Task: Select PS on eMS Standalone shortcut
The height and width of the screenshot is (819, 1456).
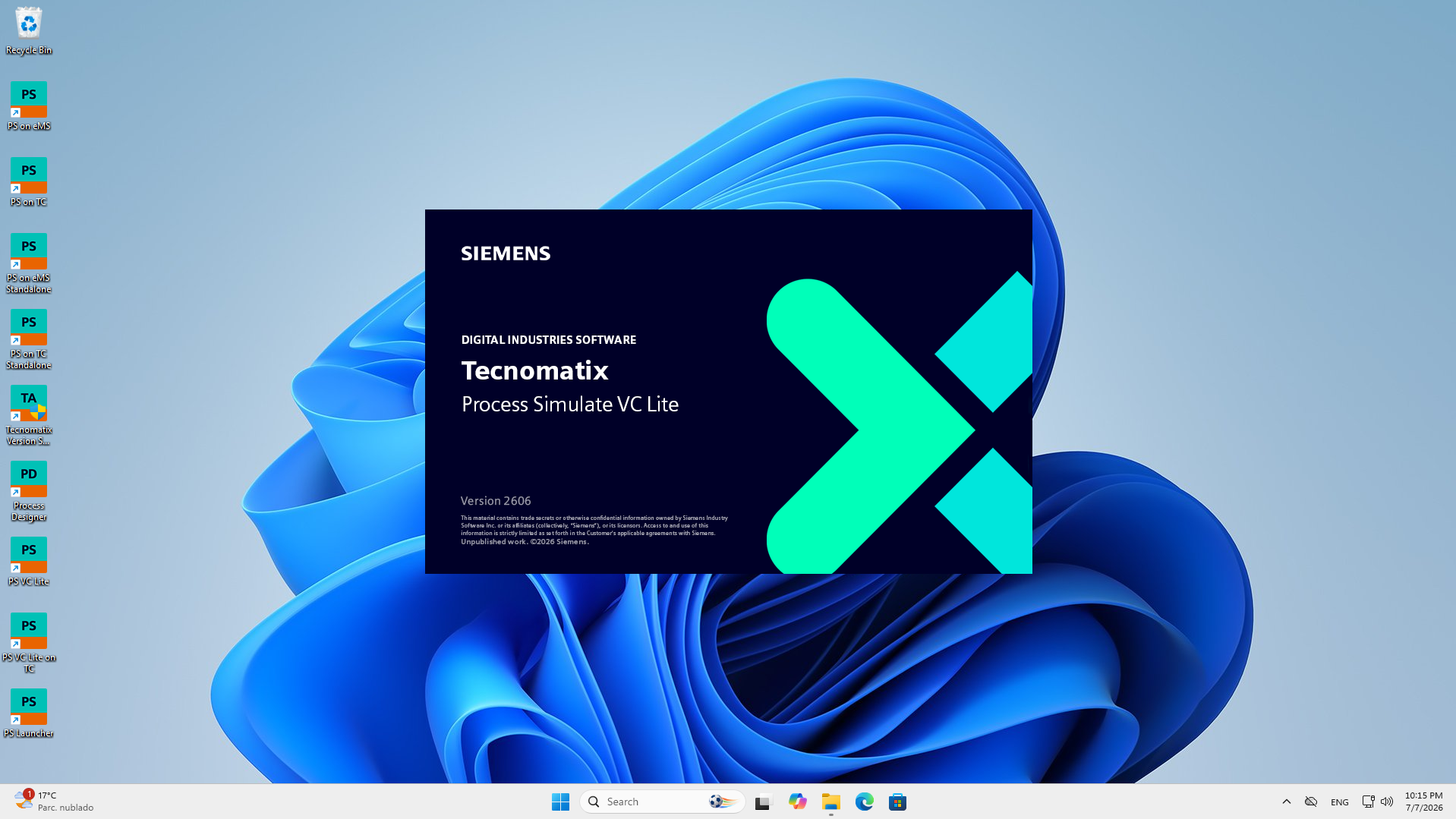Action: point(29,263)
